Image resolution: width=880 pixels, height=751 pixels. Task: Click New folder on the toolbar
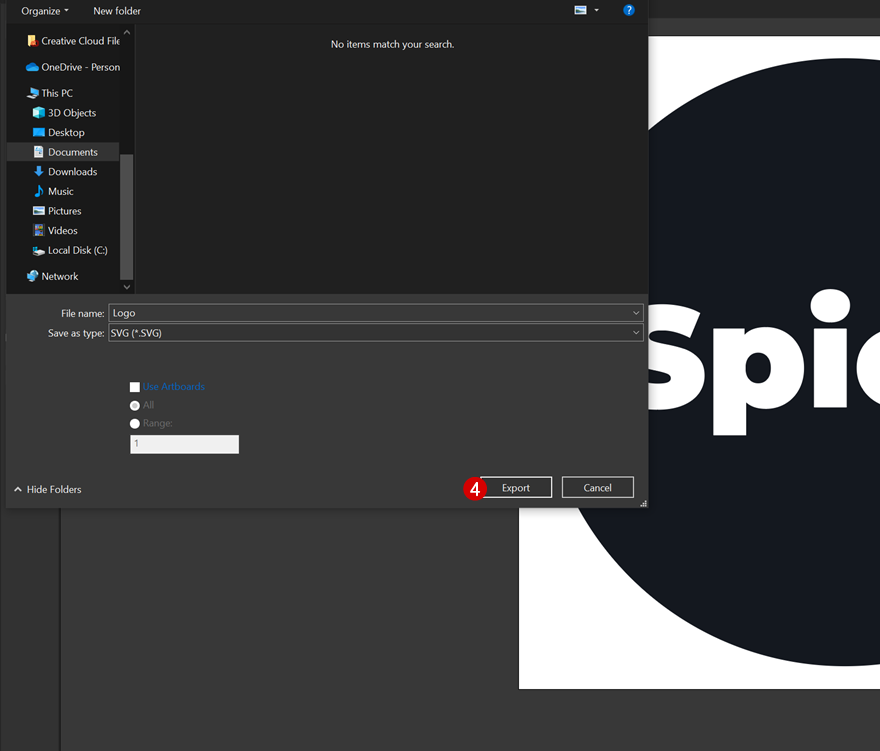(x=116, y=10)
